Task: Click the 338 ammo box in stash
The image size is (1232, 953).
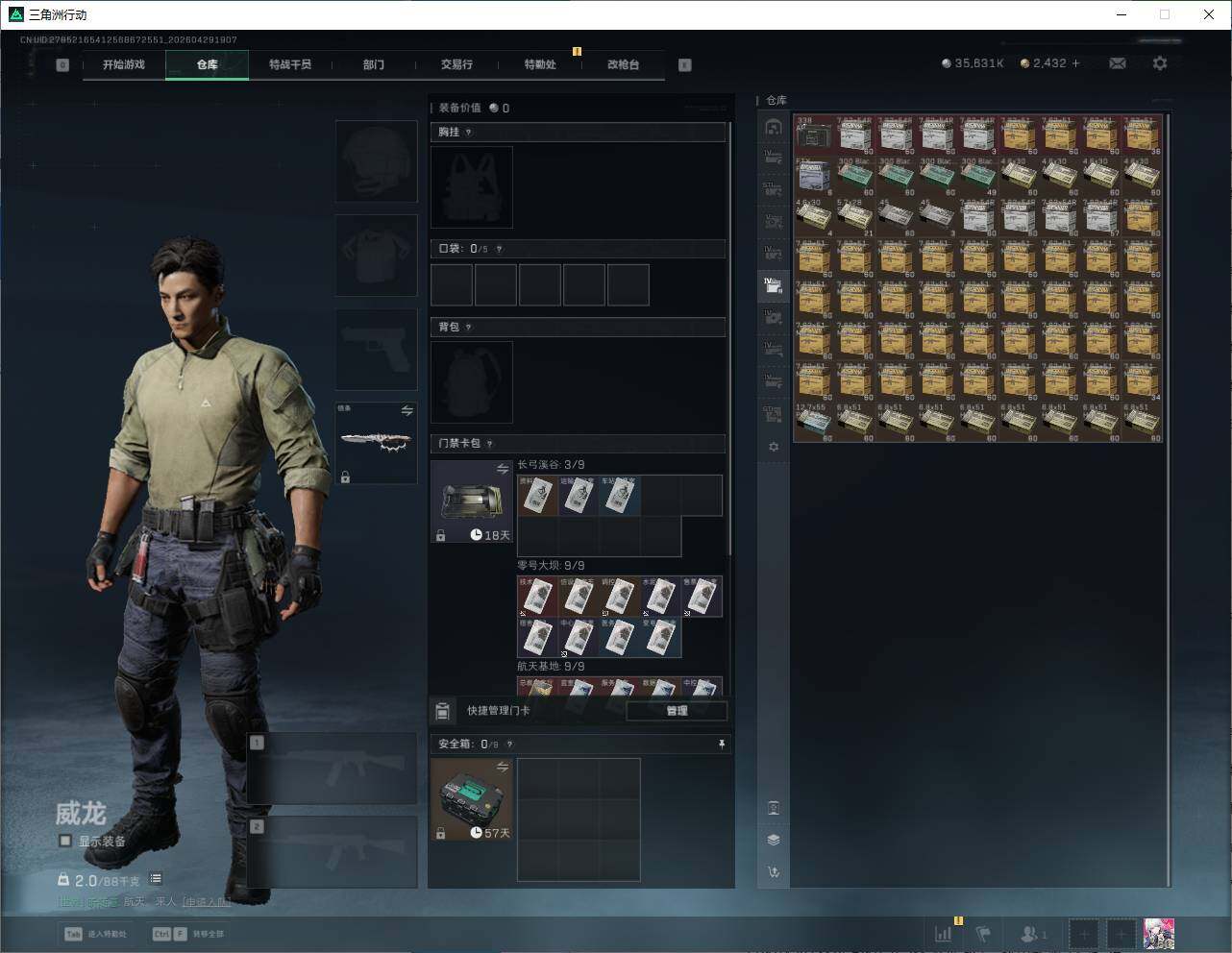Action: coord(814,135)
